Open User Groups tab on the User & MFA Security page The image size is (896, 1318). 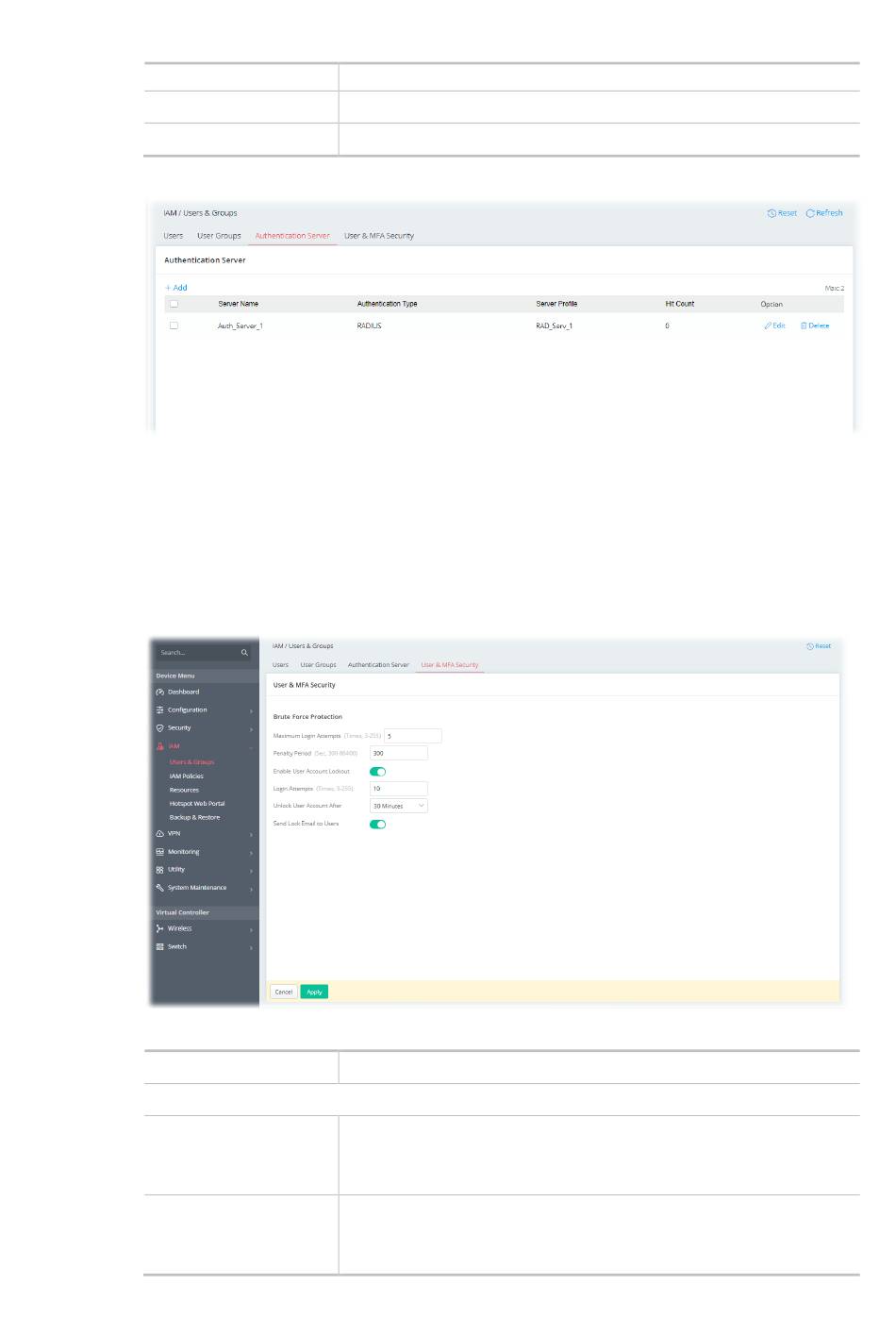point(318,665)
